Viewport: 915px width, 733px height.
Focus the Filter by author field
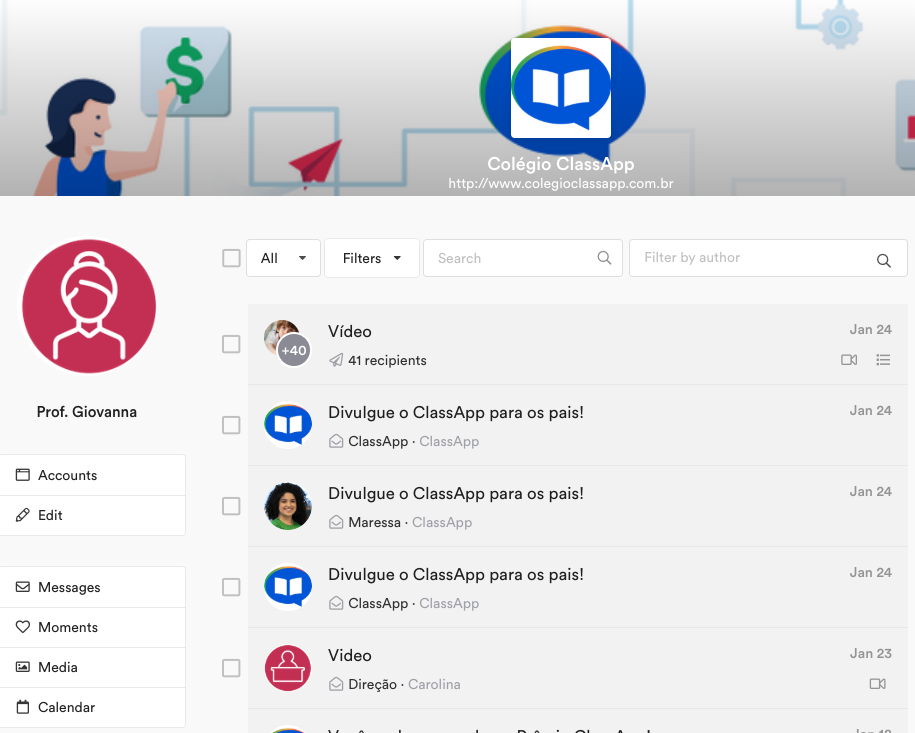point(768,258)
